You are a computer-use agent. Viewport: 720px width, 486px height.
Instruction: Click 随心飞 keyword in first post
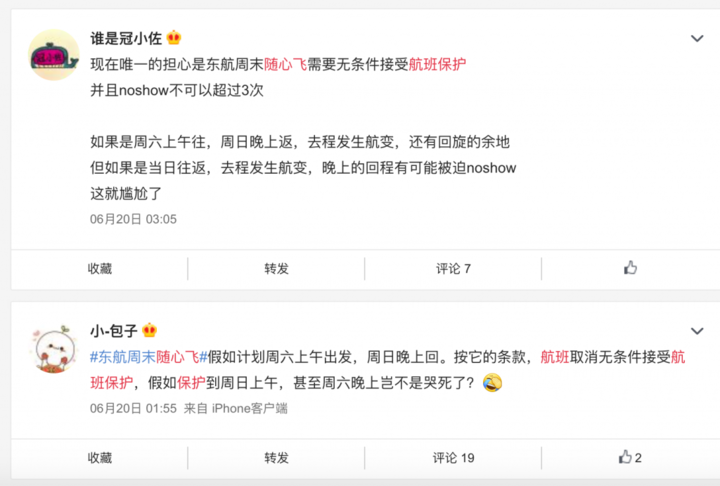tap(285, 64)
